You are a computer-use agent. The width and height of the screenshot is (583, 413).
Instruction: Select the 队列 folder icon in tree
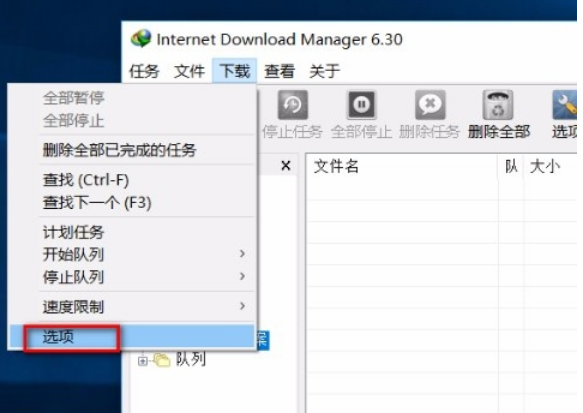point(162,360)
